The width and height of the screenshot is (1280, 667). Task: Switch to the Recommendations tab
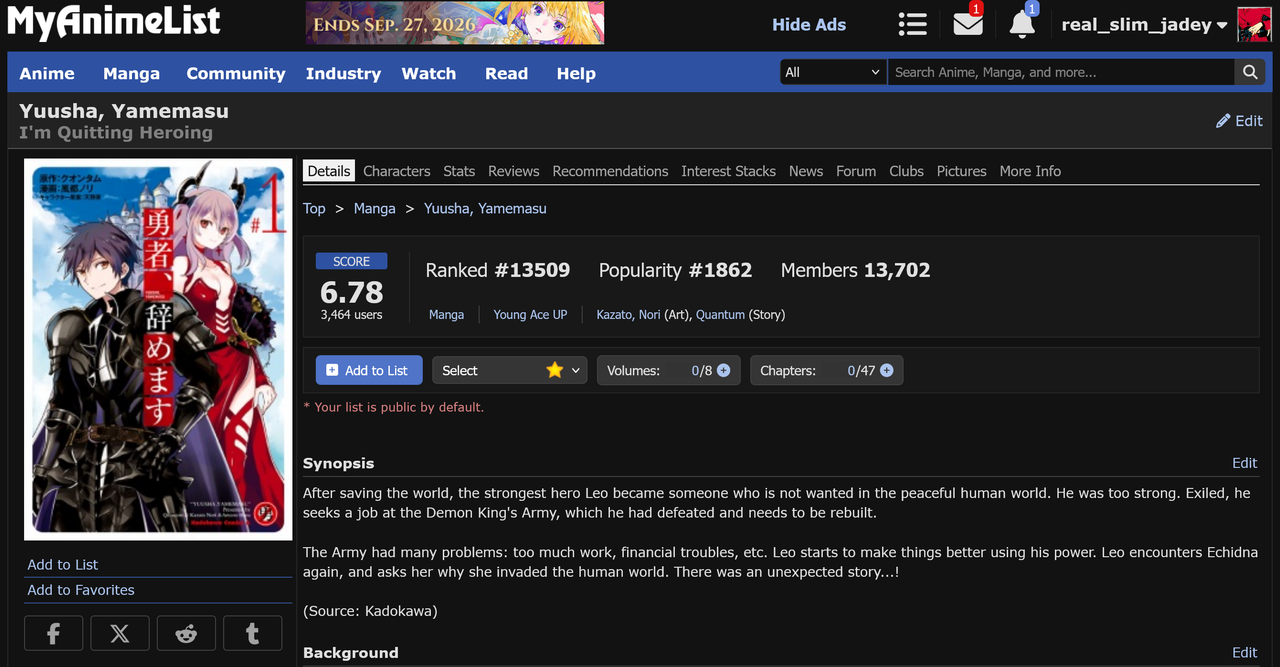click(610, 171)
